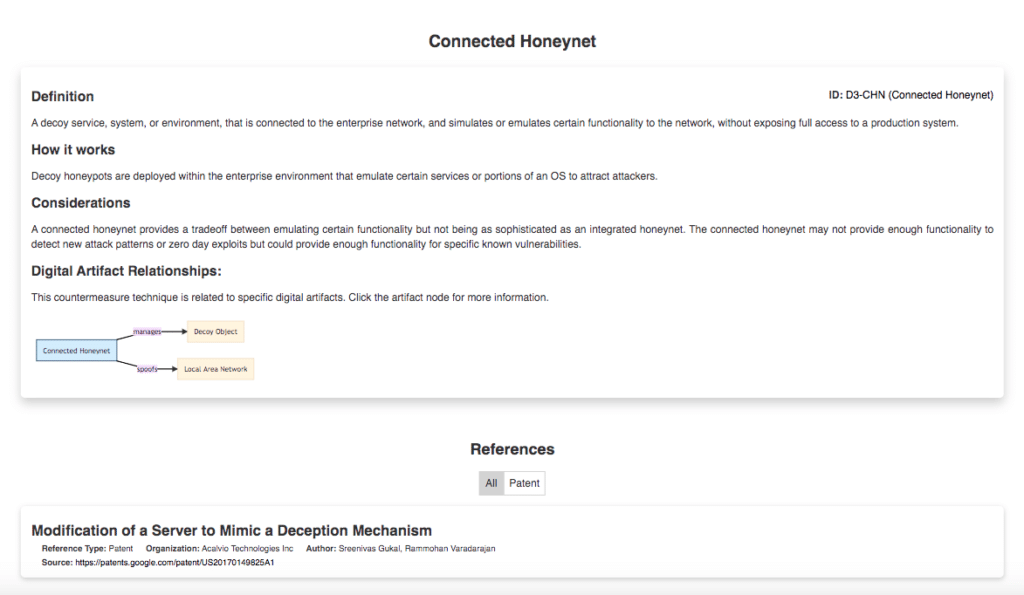Click the definition paragraph starting 'A decoy service'
The height and width of the screenshot is (595, 1024).
click(495, 123)
